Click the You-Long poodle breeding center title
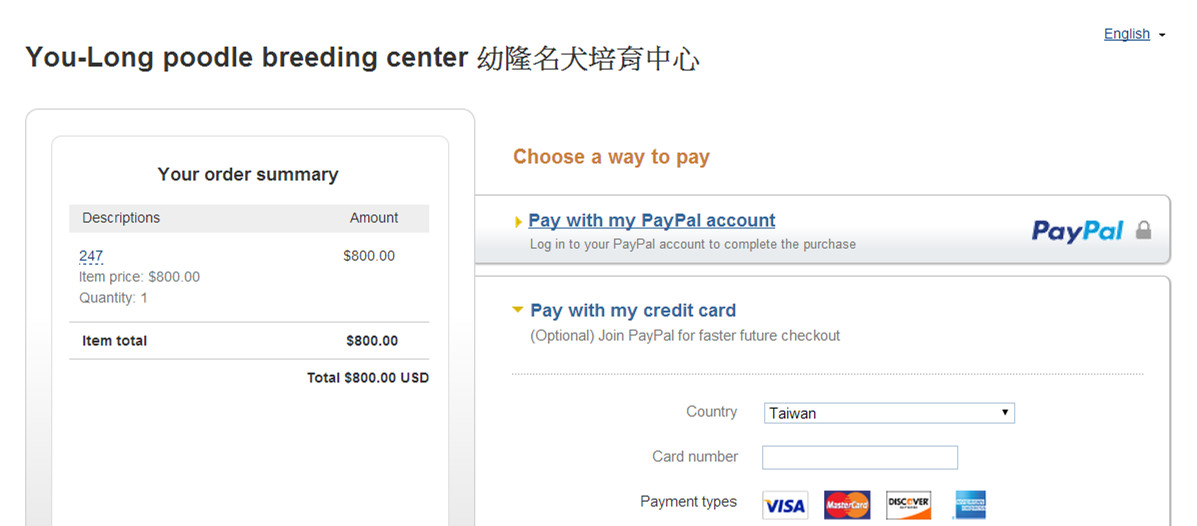The width and height of the screenshot is (1197, 526). [x=362, y=58]
